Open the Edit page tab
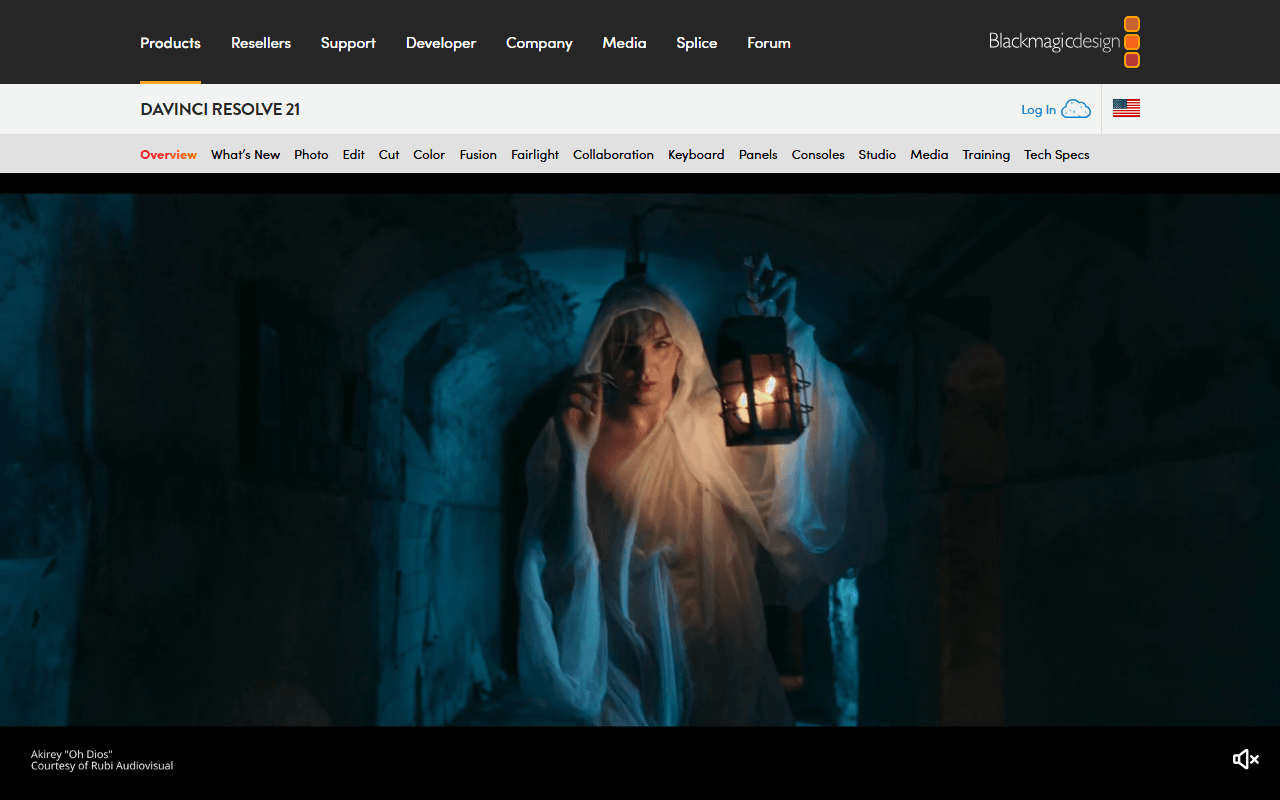The height and width of the screenshot is (800, 1280). [x=353, y=154]
